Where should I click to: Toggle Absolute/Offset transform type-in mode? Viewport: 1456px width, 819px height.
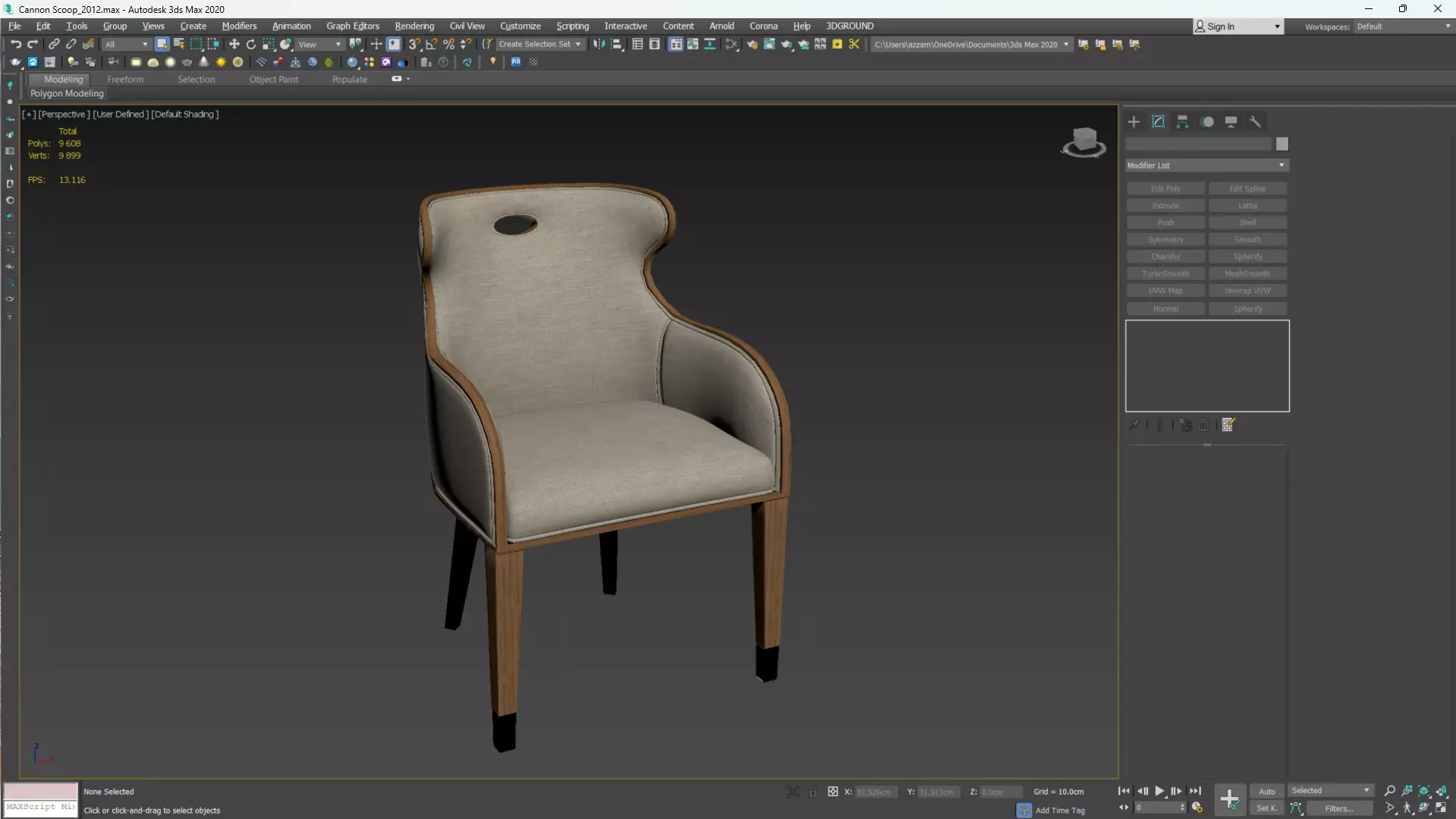832,792
